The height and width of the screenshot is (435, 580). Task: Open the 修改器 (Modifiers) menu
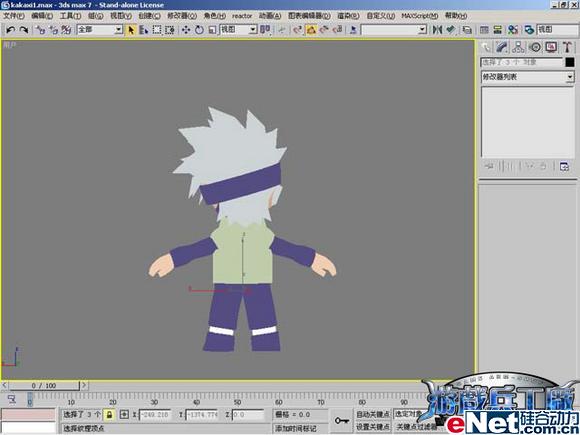tap(182, 16)
